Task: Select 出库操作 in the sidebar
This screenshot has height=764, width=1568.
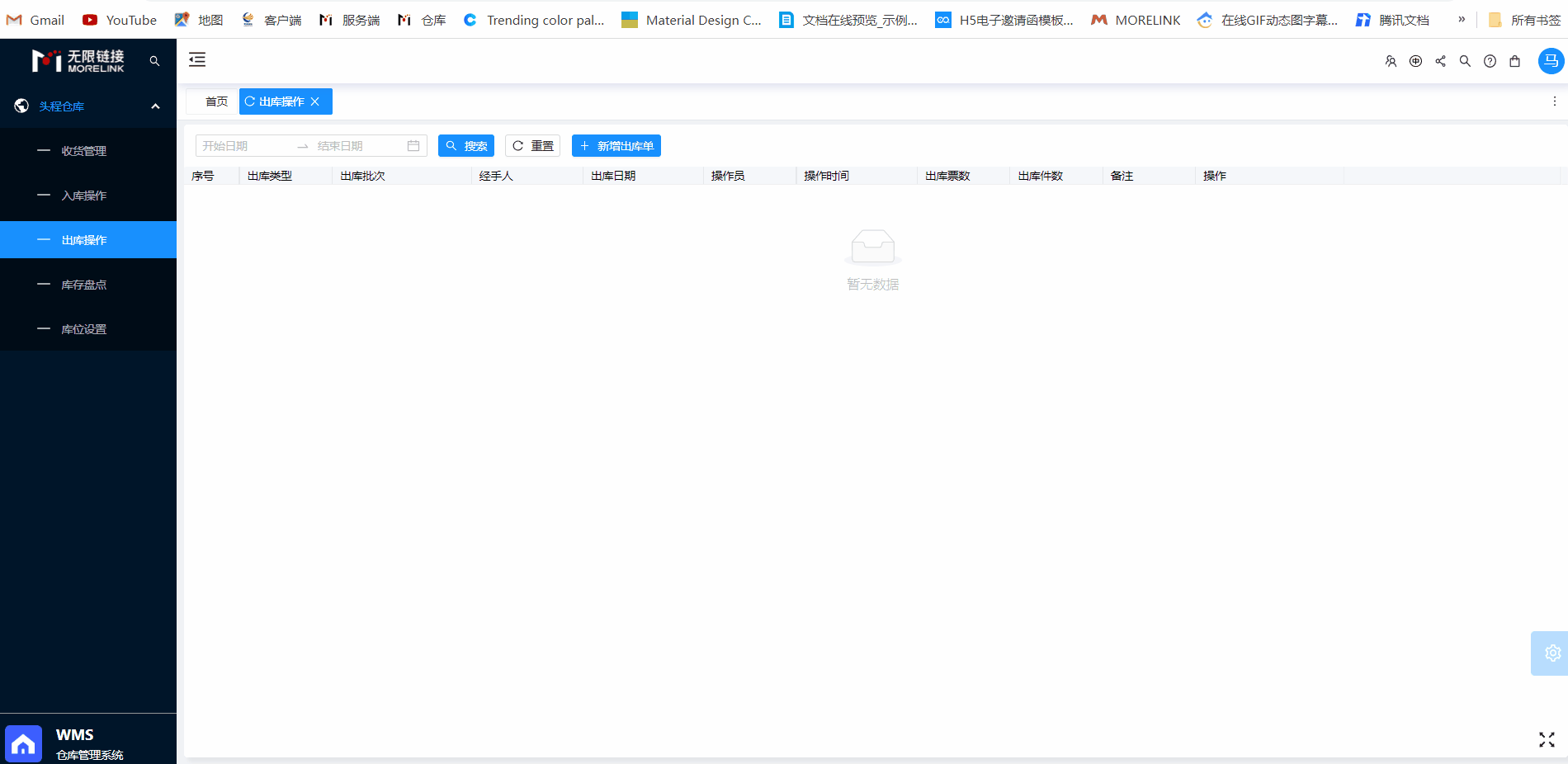Action: (88, 240)
